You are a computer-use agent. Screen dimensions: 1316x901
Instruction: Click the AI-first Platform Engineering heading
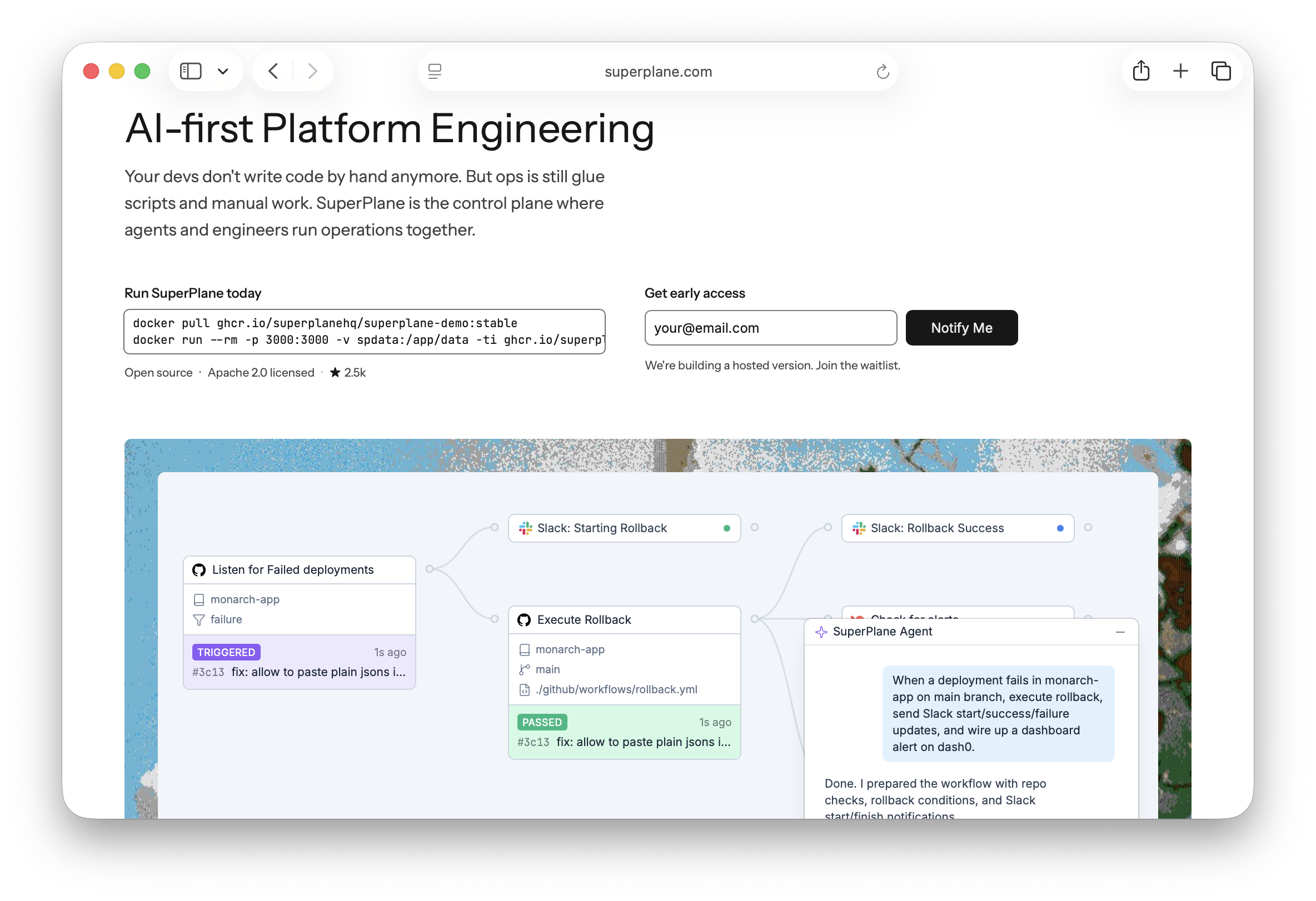(x=390, y=129)
